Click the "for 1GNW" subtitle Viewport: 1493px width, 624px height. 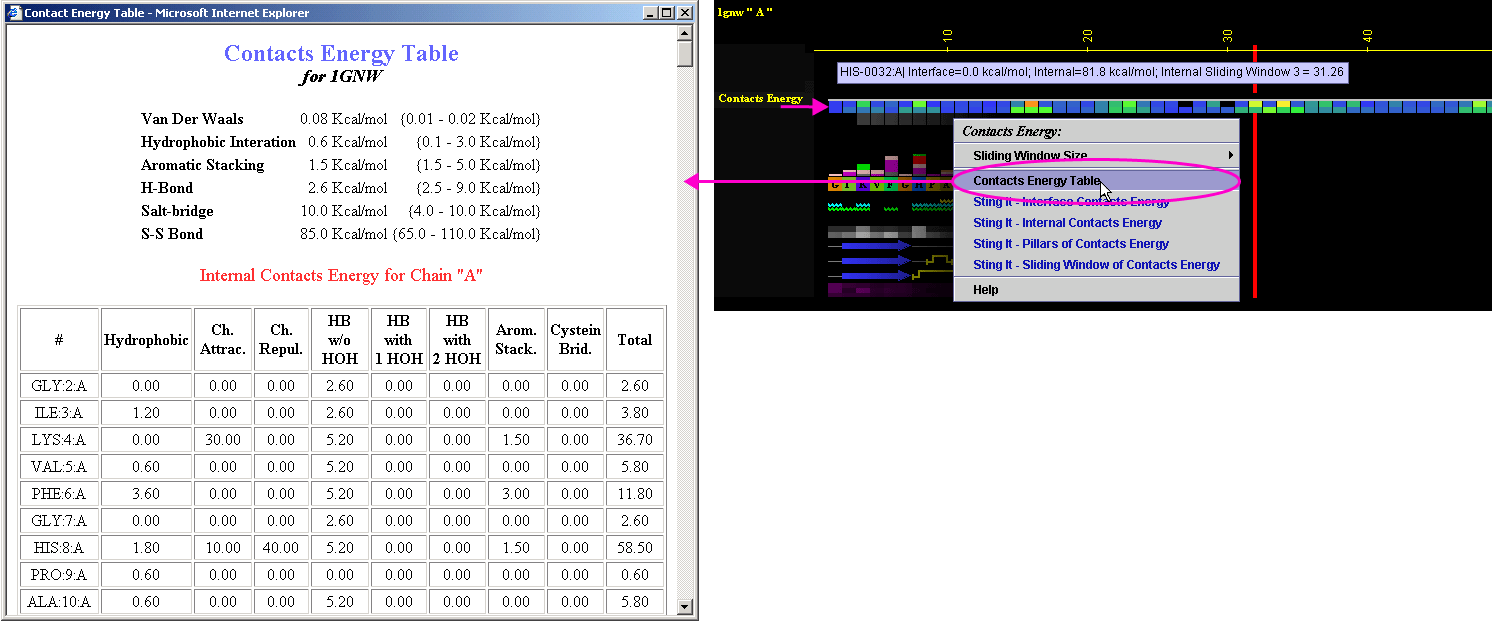(x=341, y=77)
